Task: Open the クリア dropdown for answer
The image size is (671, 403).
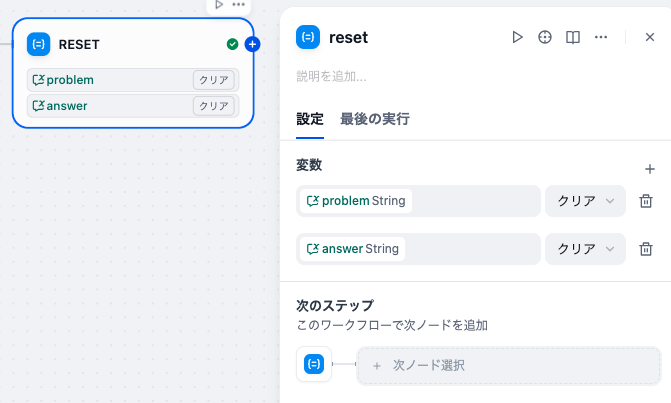Action: tap(585, 249)
